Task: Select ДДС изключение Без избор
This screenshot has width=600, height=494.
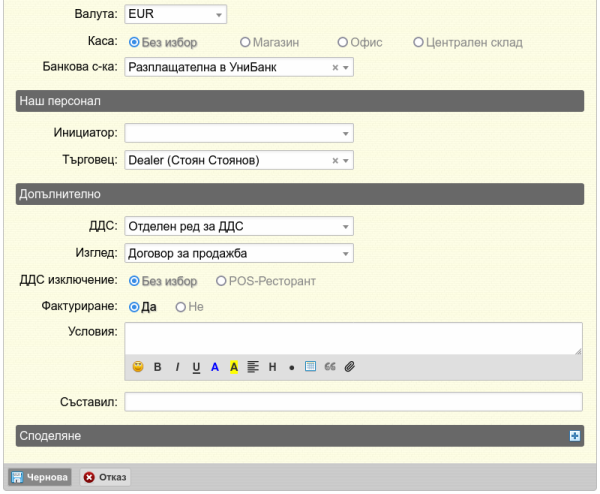Action: [134, 281]
